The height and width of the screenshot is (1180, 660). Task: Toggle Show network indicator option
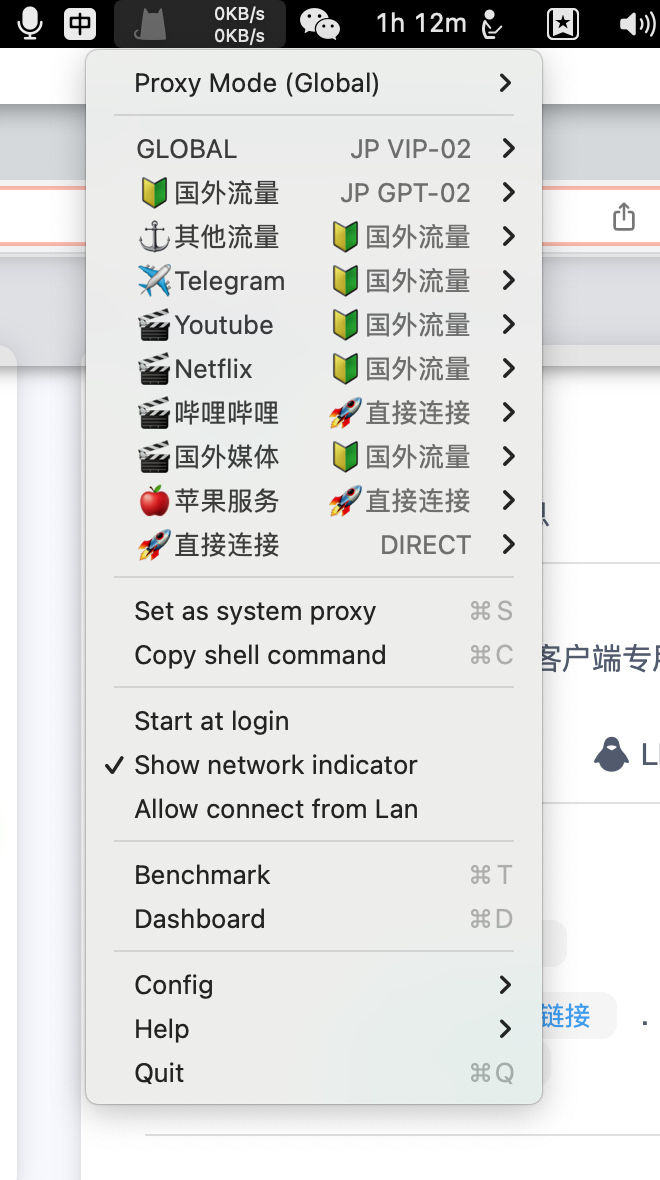point(276,765)
